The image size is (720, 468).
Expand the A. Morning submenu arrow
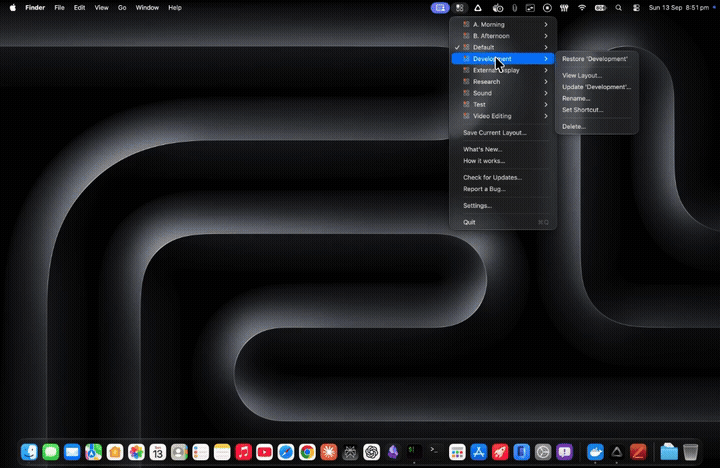(x=546, y=24)
